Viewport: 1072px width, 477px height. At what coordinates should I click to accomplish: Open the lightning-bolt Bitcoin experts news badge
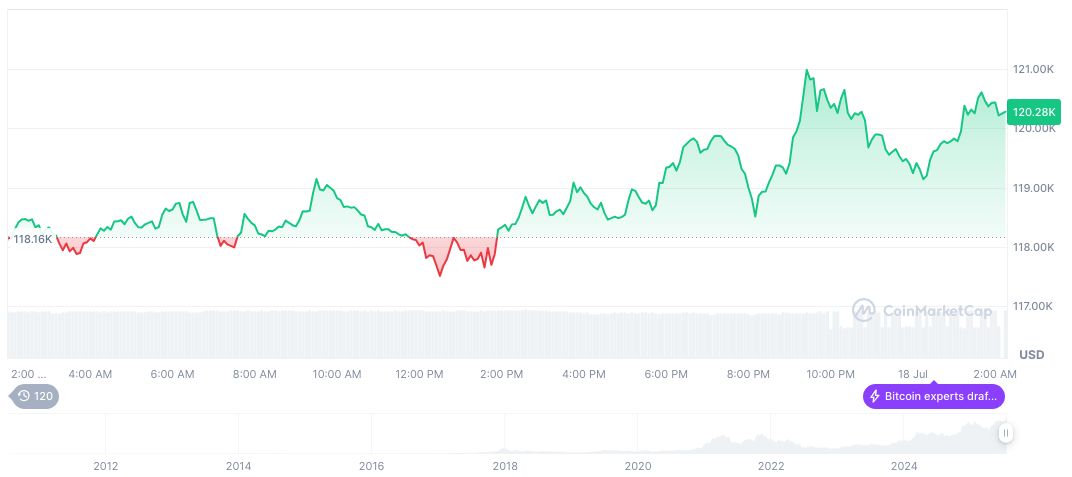pos(934,396)
